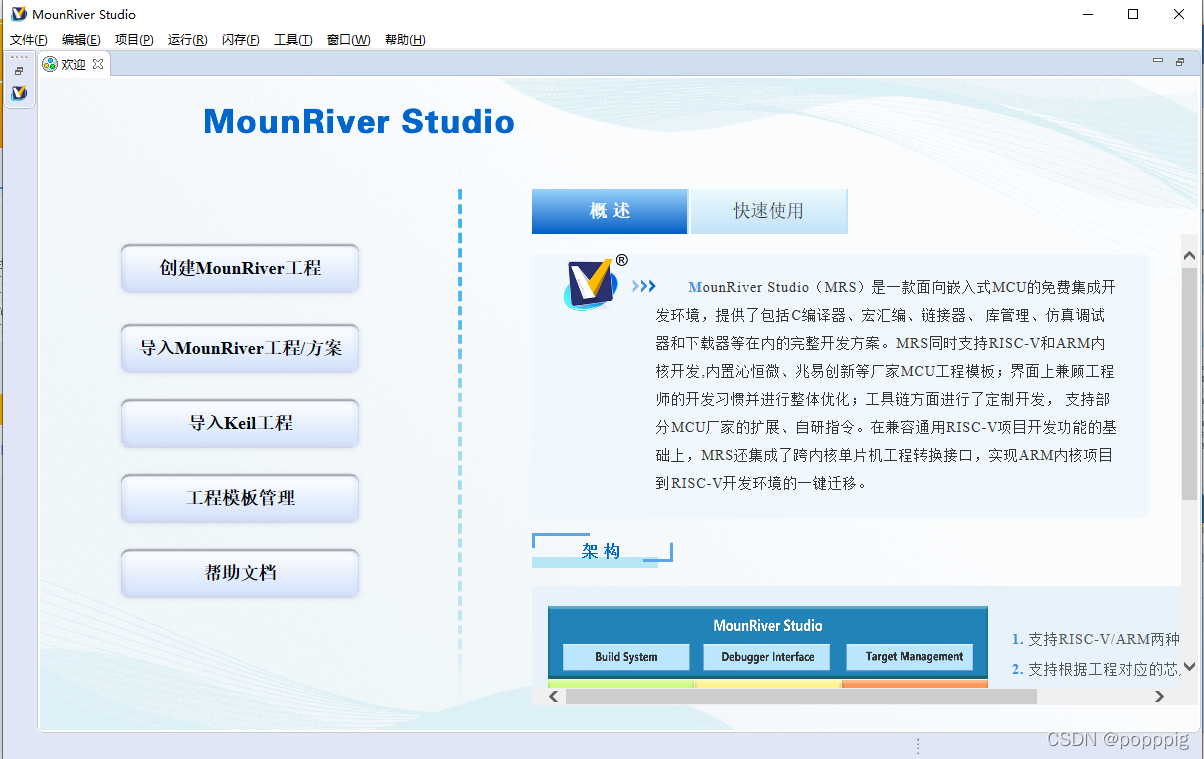
Task: Click the MounRiver Studio page heading
Action: 359,122
